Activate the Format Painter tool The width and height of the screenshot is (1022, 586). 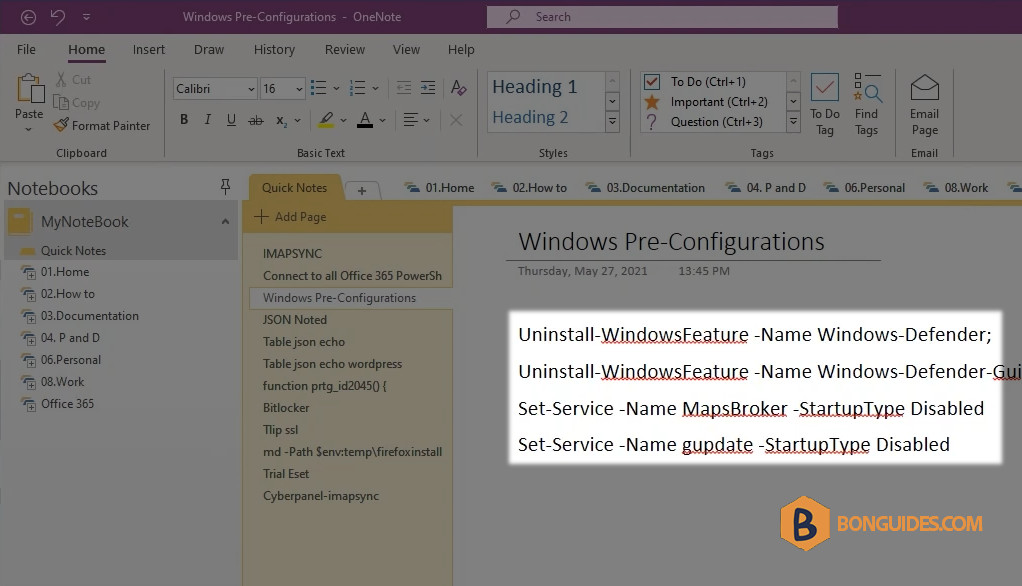click(102, 125)
